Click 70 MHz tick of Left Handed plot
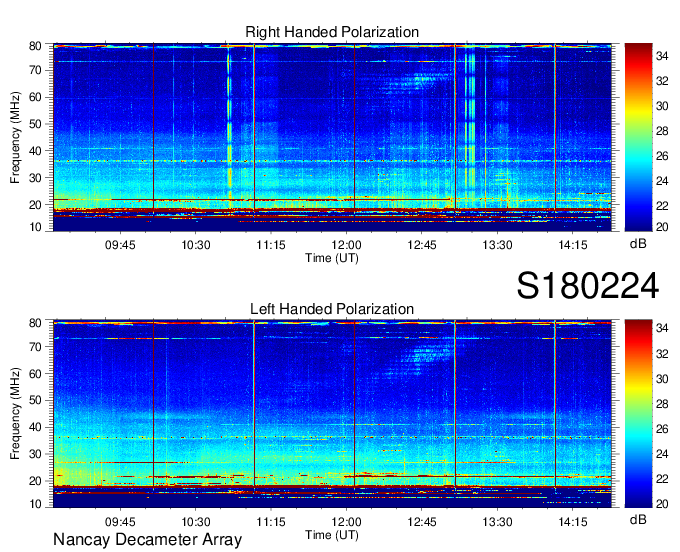 click(35, 347)
